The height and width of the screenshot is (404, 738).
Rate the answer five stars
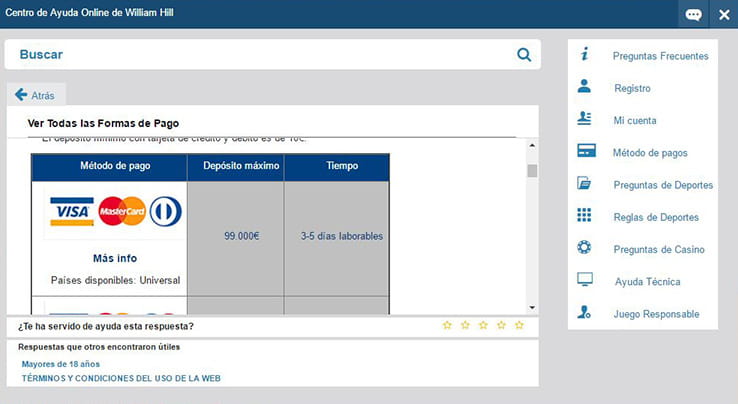(x=519, y=325)
